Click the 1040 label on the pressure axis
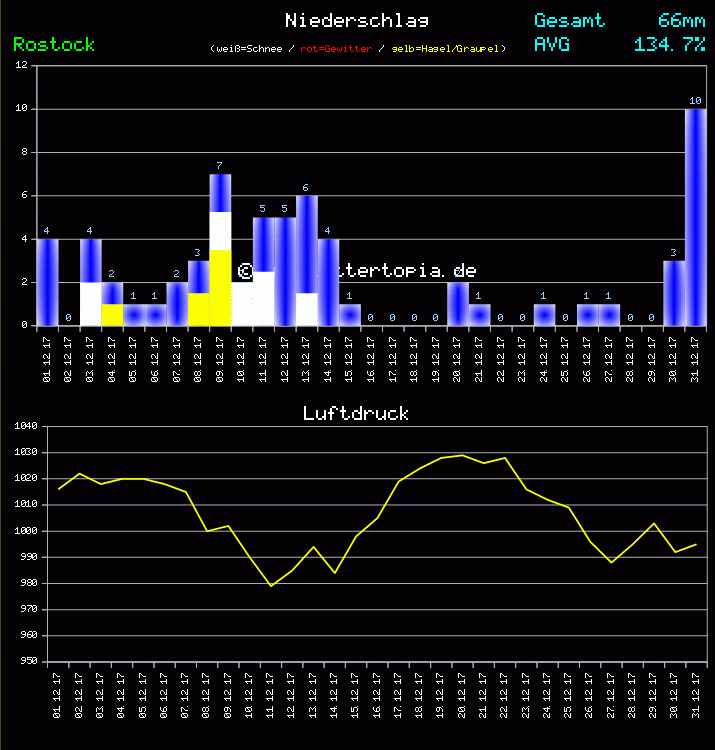This screenshot has height=750, width=715. (26, 427)
